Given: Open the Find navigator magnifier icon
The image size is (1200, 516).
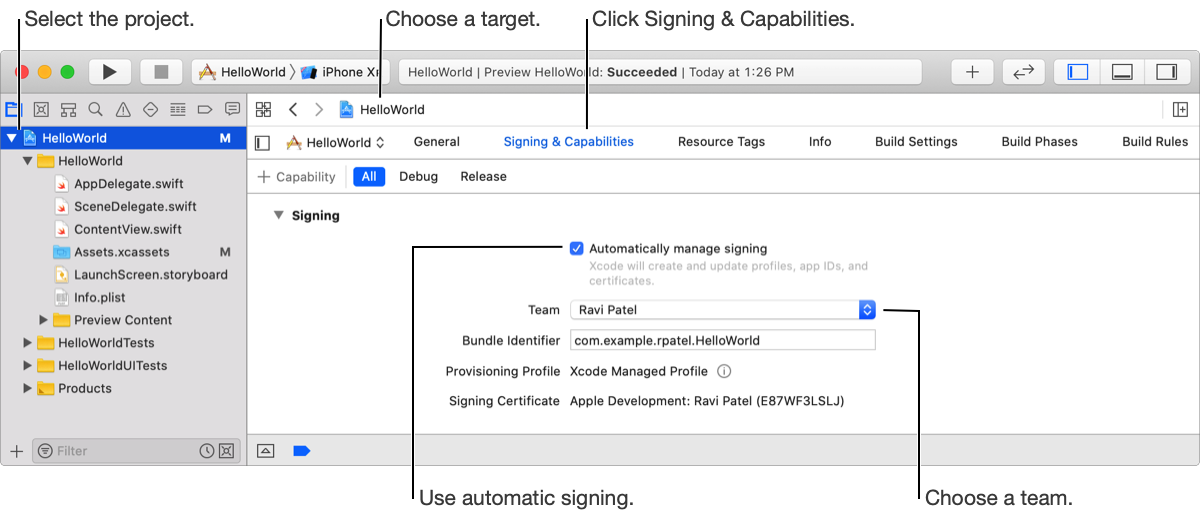Looking at the screenshot, I should pos(95,109).
